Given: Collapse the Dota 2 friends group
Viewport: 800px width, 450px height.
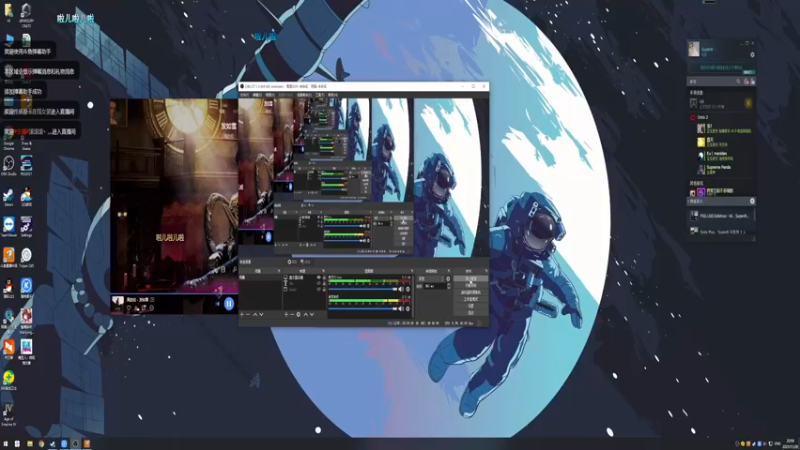Looking at the screenshot, I should (x=703, y=117).
